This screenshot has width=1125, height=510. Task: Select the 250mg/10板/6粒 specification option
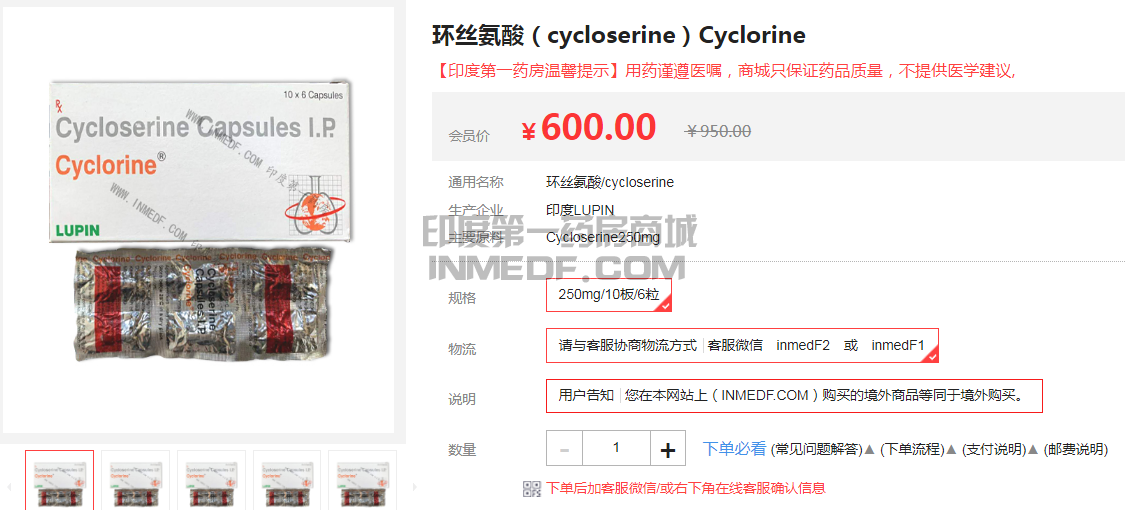(x=609, y=295)
